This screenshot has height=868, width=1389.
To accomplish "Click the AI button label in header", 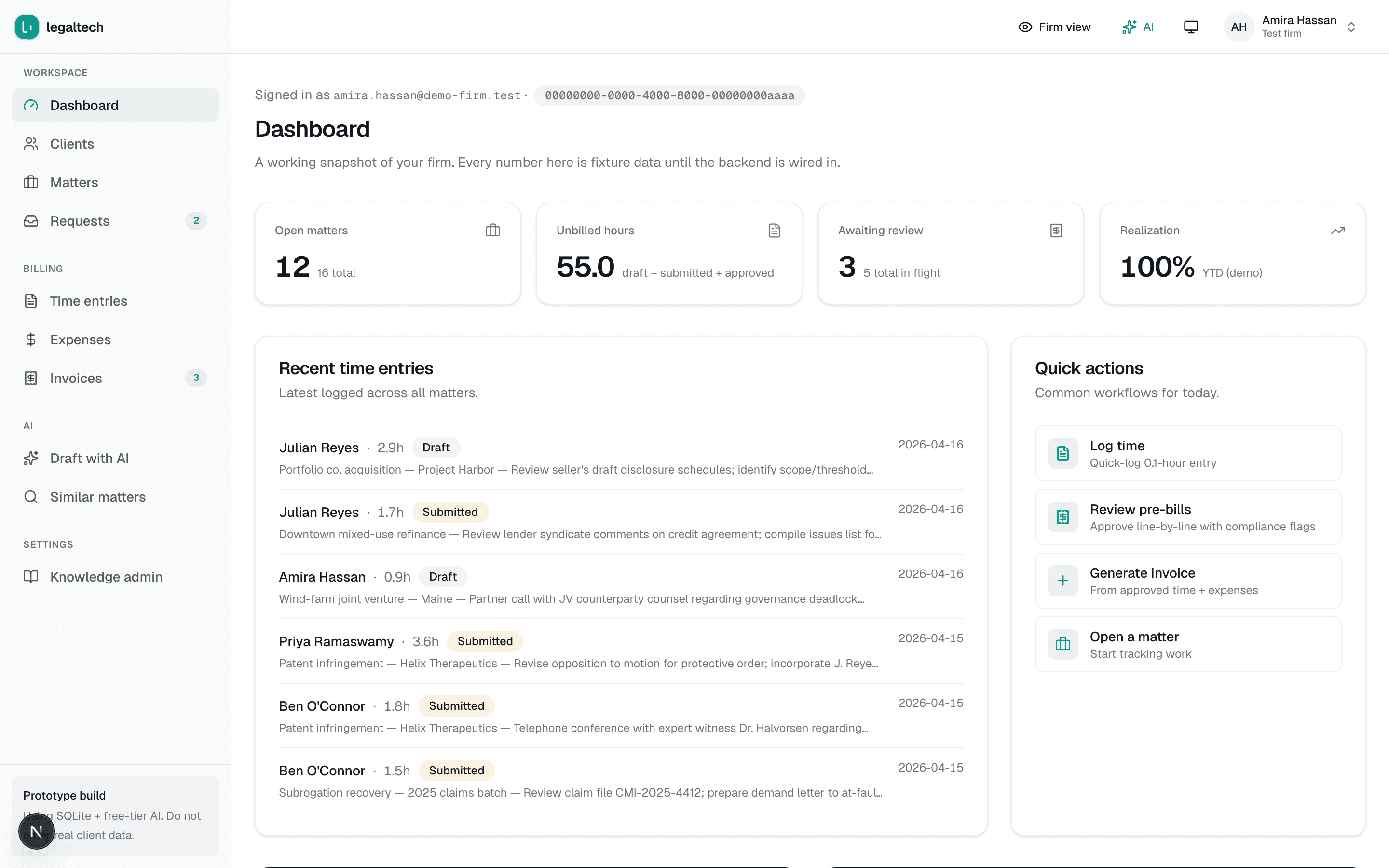I will coord(1148,27).
